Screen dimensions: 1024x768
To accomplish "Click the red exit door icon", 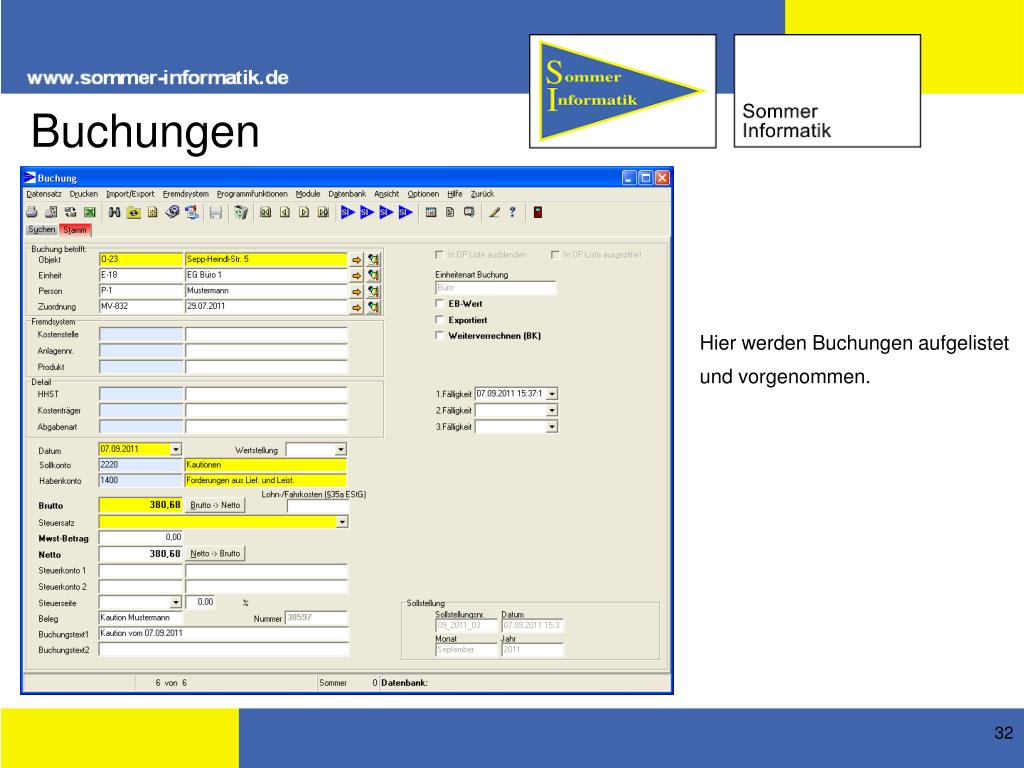I will [x=537, y=212].
